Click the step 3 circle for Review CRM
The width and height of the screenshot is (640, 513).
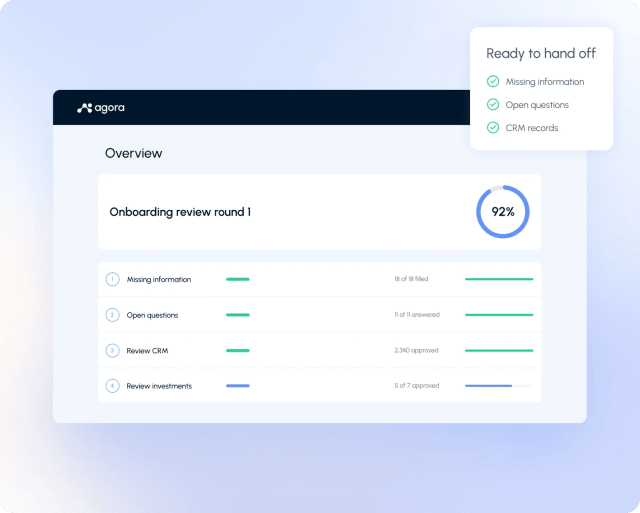112,351
